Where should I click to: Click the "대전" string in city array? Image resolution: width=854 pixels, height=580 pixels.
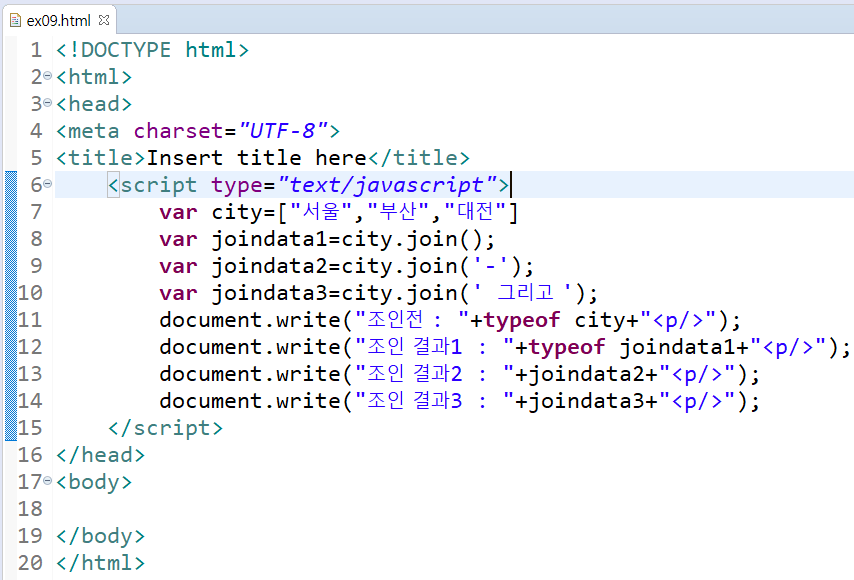point(476,211)
